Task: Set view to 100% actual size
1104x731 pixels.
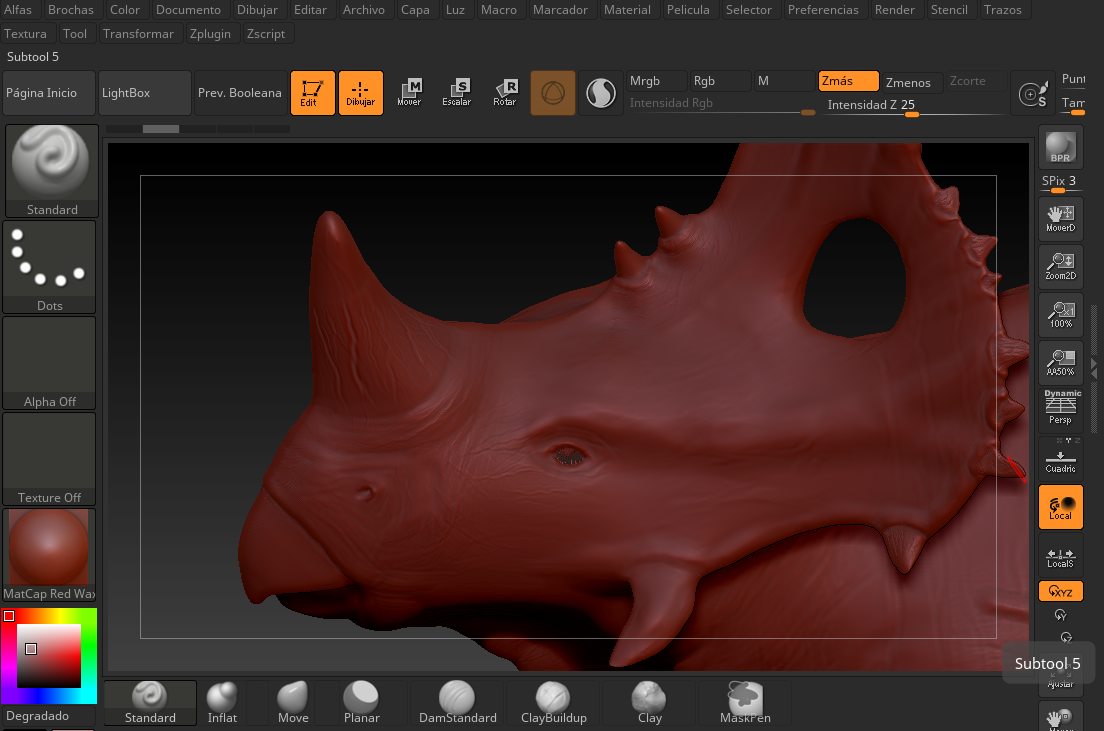Action: point(1060,315)
